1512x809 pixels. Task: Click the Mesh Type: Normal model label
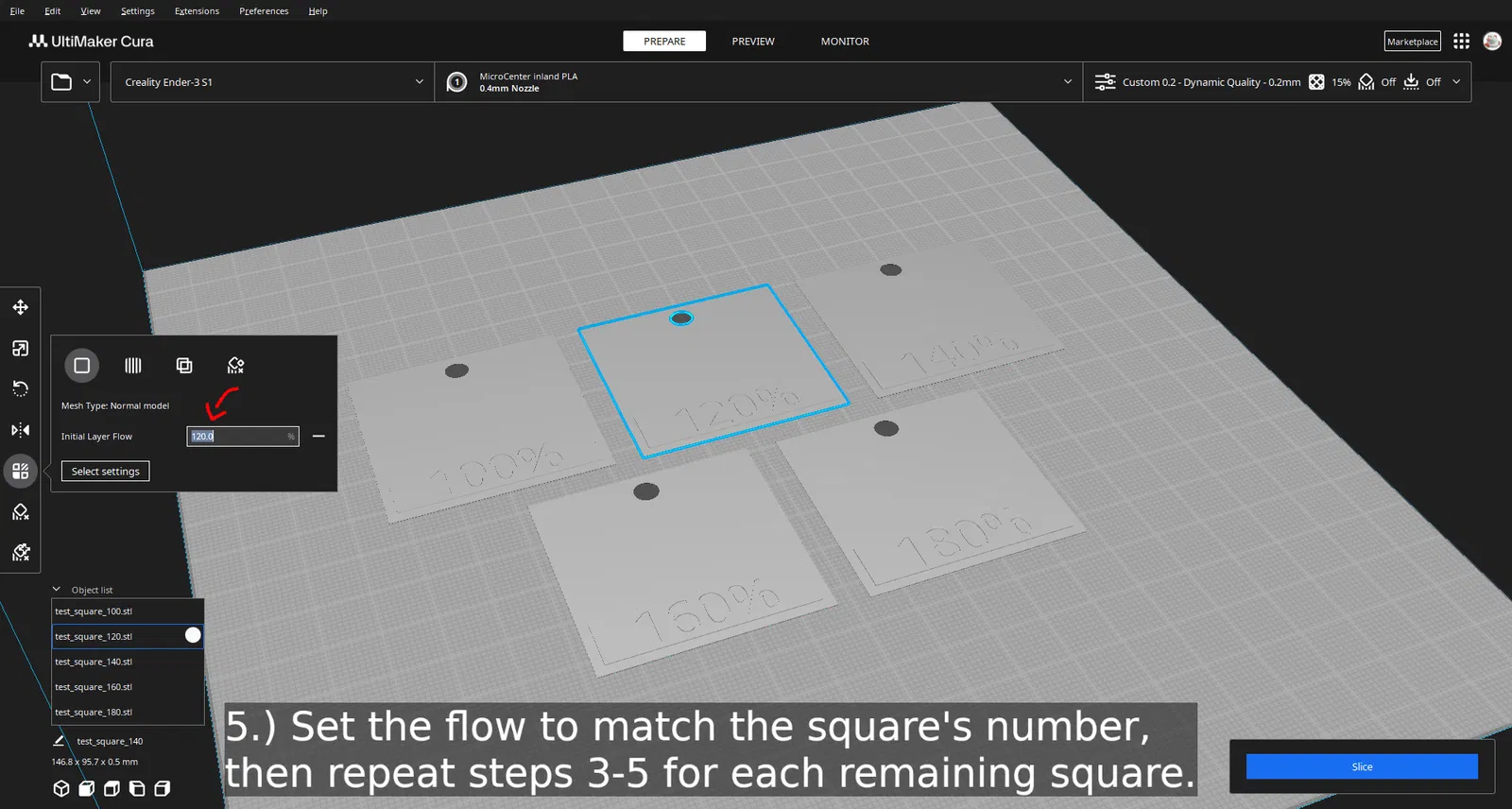(115, 405)
